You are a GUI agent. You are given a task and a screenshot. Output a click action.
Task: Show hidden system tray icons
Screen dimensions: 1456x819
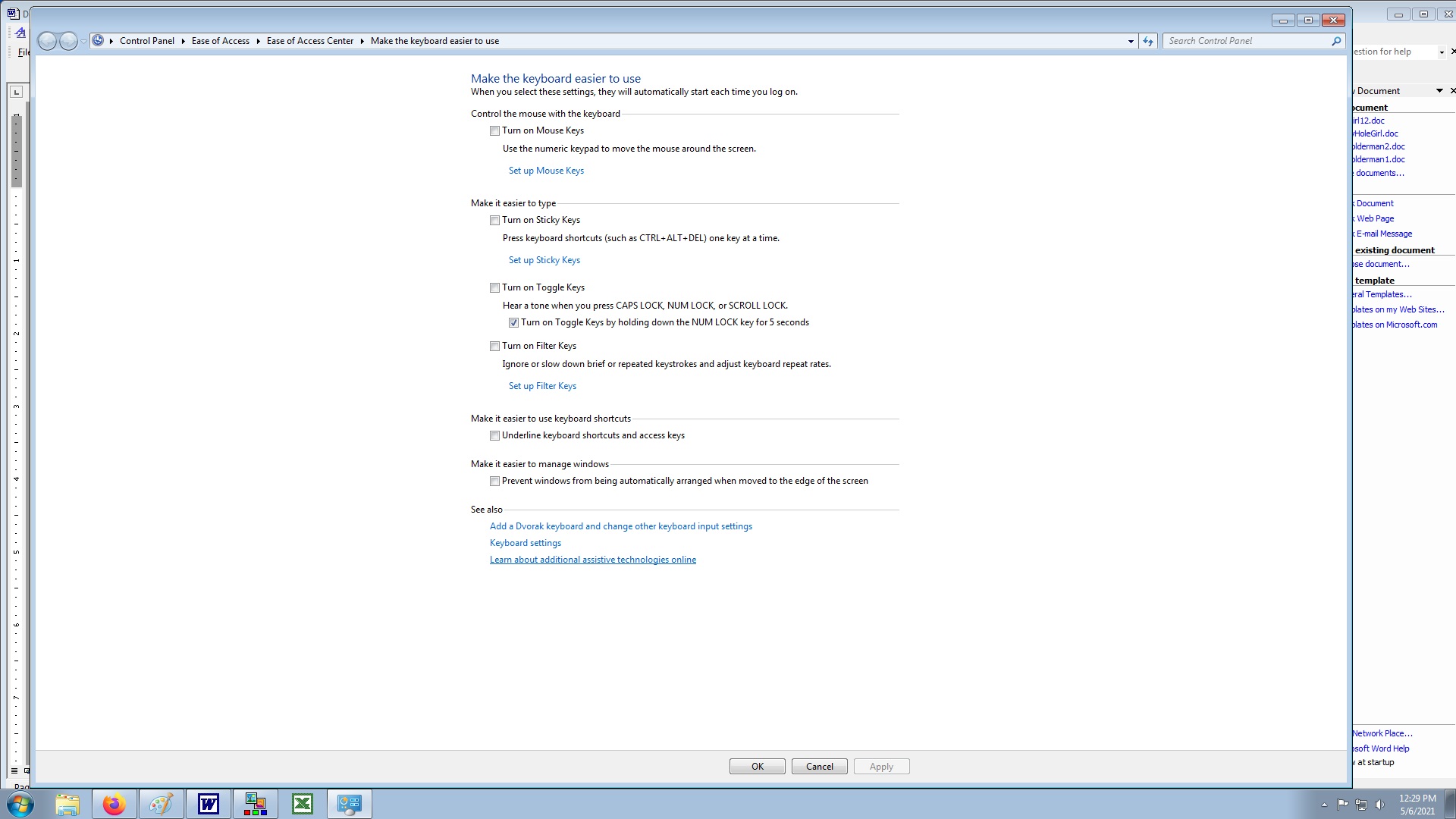click(x=1324, y=805)
